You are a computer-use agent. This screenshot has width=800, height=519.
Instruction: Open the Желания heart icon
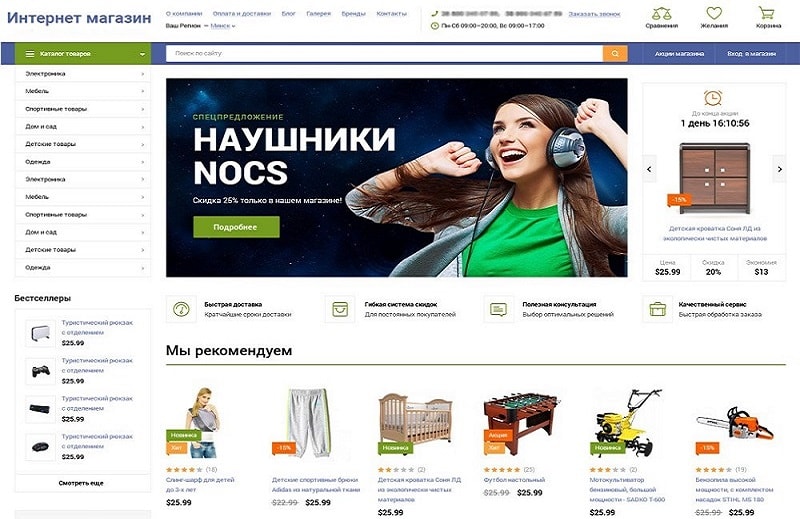[x=714, y=13]
